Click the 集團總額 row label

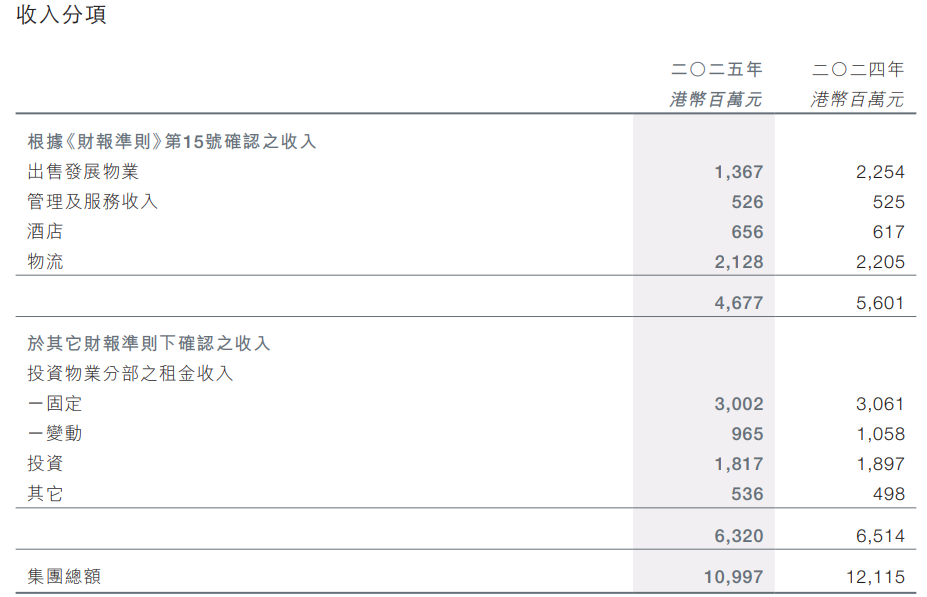pyautogui.click(x=64, y=576)
